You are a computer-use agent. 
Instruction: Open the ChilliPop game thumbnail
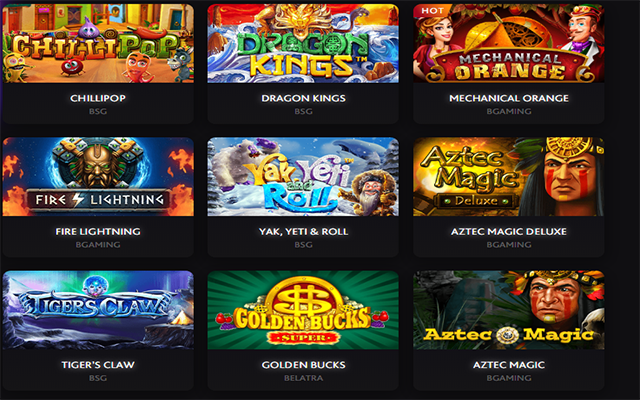coord(98,43)
